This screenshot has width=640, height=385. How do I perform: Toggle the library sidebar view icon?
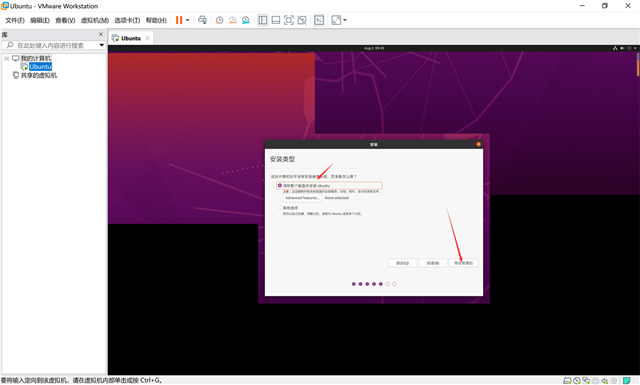pos(263,20)
